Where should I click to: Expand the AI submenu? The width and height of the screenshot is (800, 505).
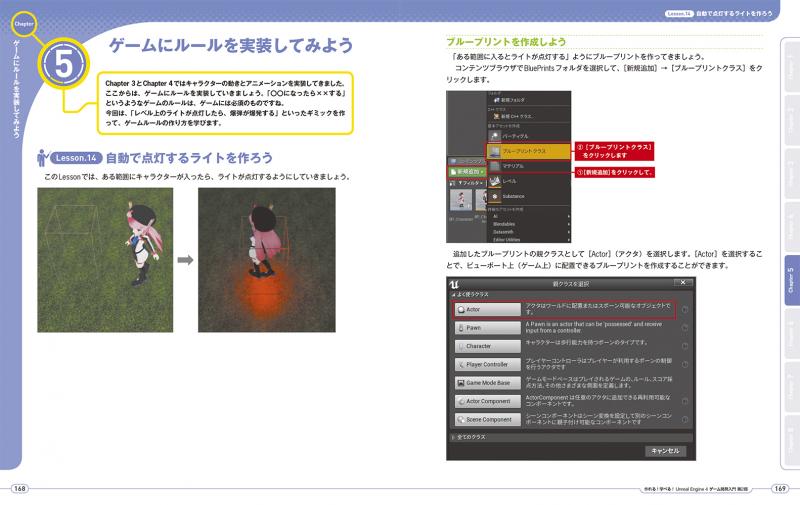(x=529, y=216)
